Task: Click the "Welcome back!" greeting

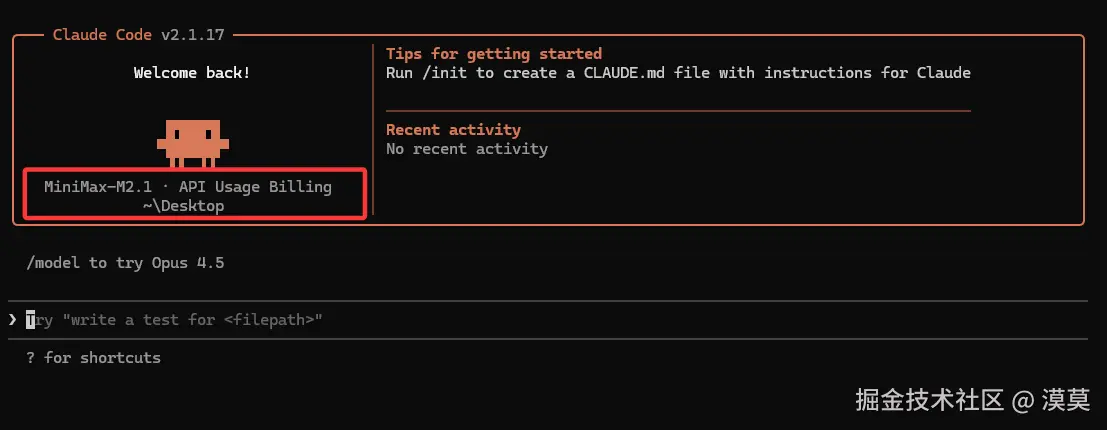Action: [x=192, y=73]
